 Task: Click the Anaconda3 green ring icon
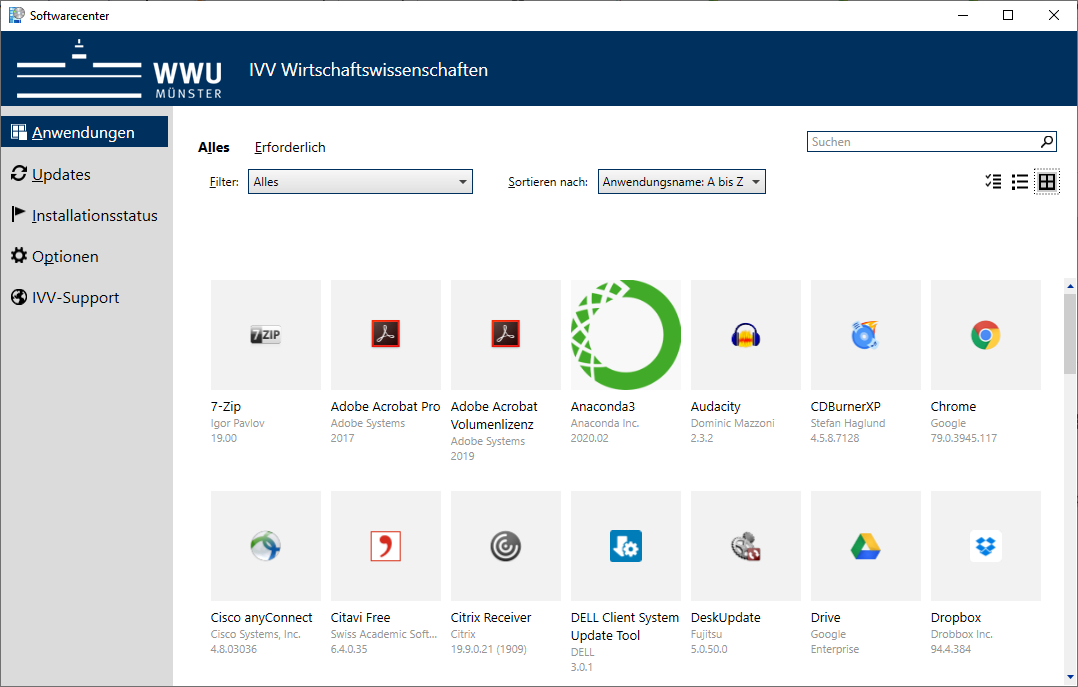pos(626,335)
